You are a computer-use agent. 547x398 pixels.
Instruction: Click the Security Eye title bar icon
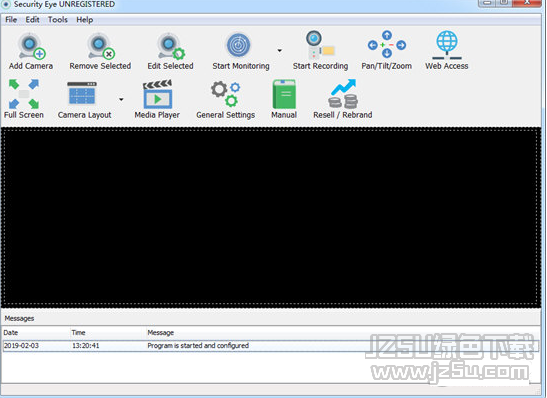pyautogui.click(x=6, y=4)
